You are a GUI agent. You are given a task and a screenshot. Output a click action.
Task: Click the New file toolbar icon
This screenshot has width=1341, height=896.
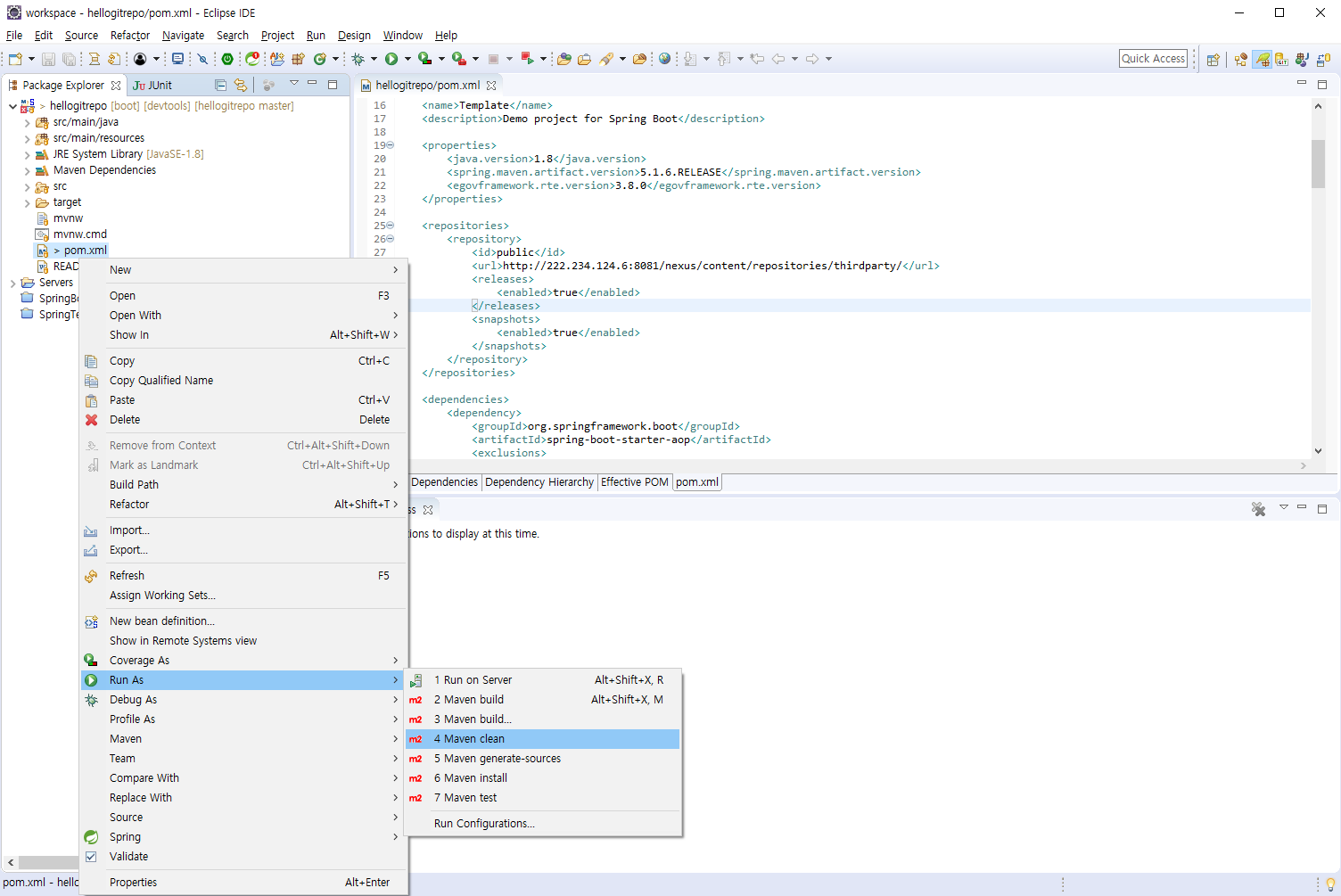point(15,59)
